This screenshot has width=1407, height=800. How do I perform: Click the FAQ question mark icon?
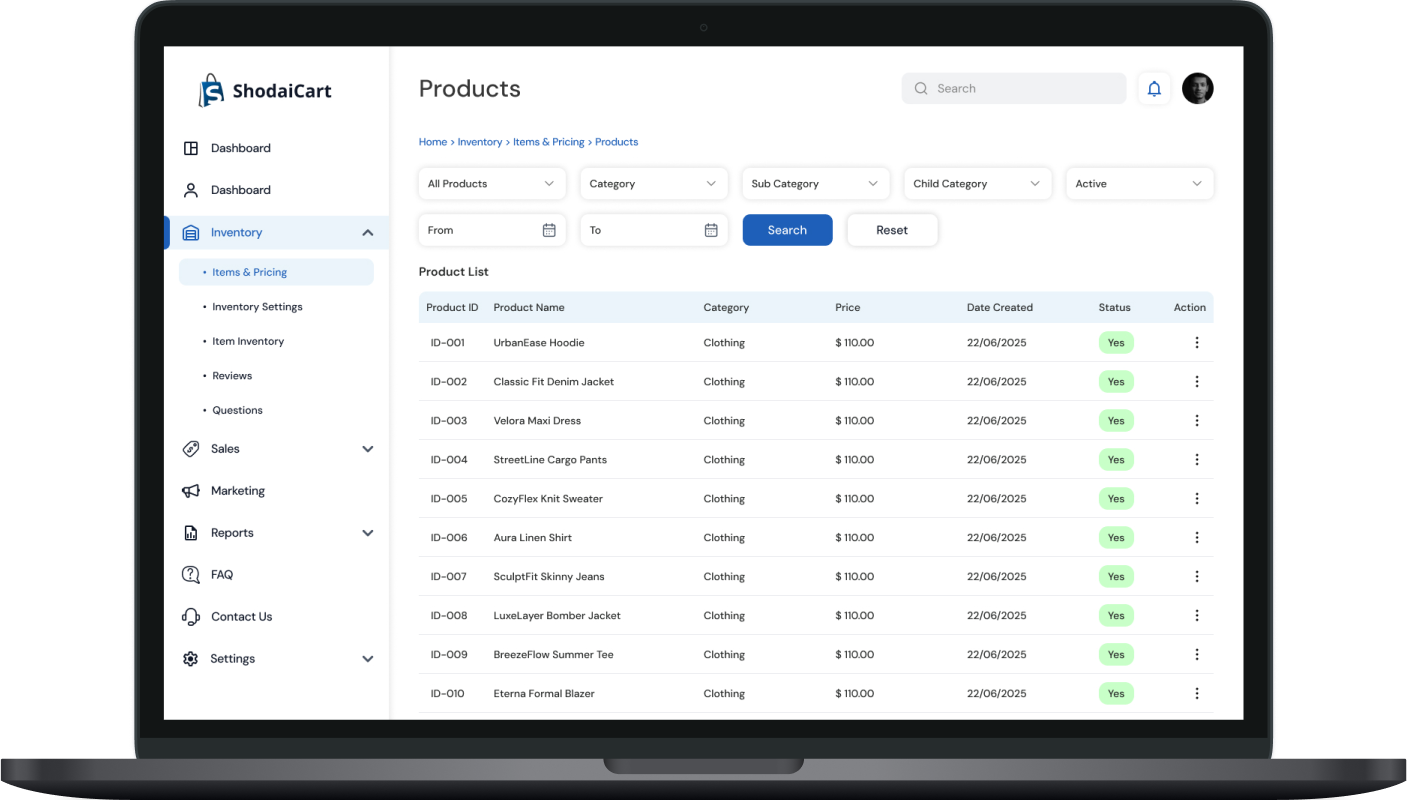[x=190, y=575]
